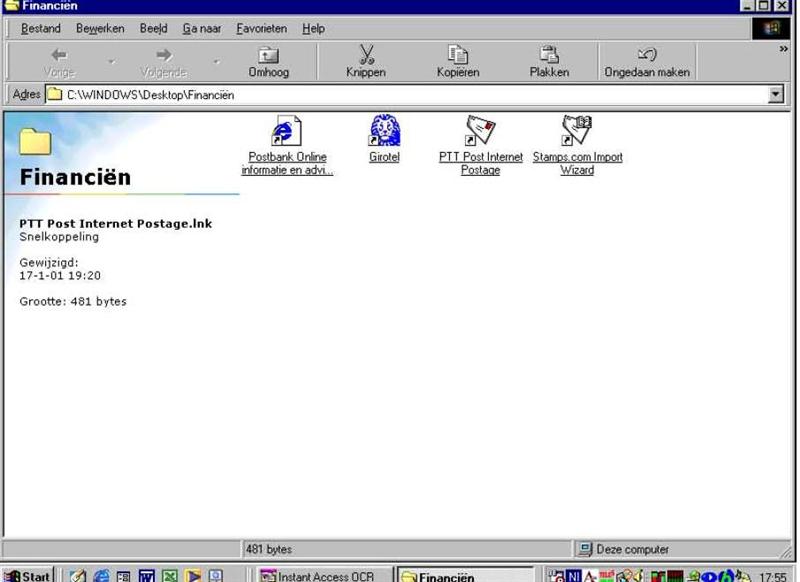Open the Help menu
800x582 pixels.
pos(313,29)
